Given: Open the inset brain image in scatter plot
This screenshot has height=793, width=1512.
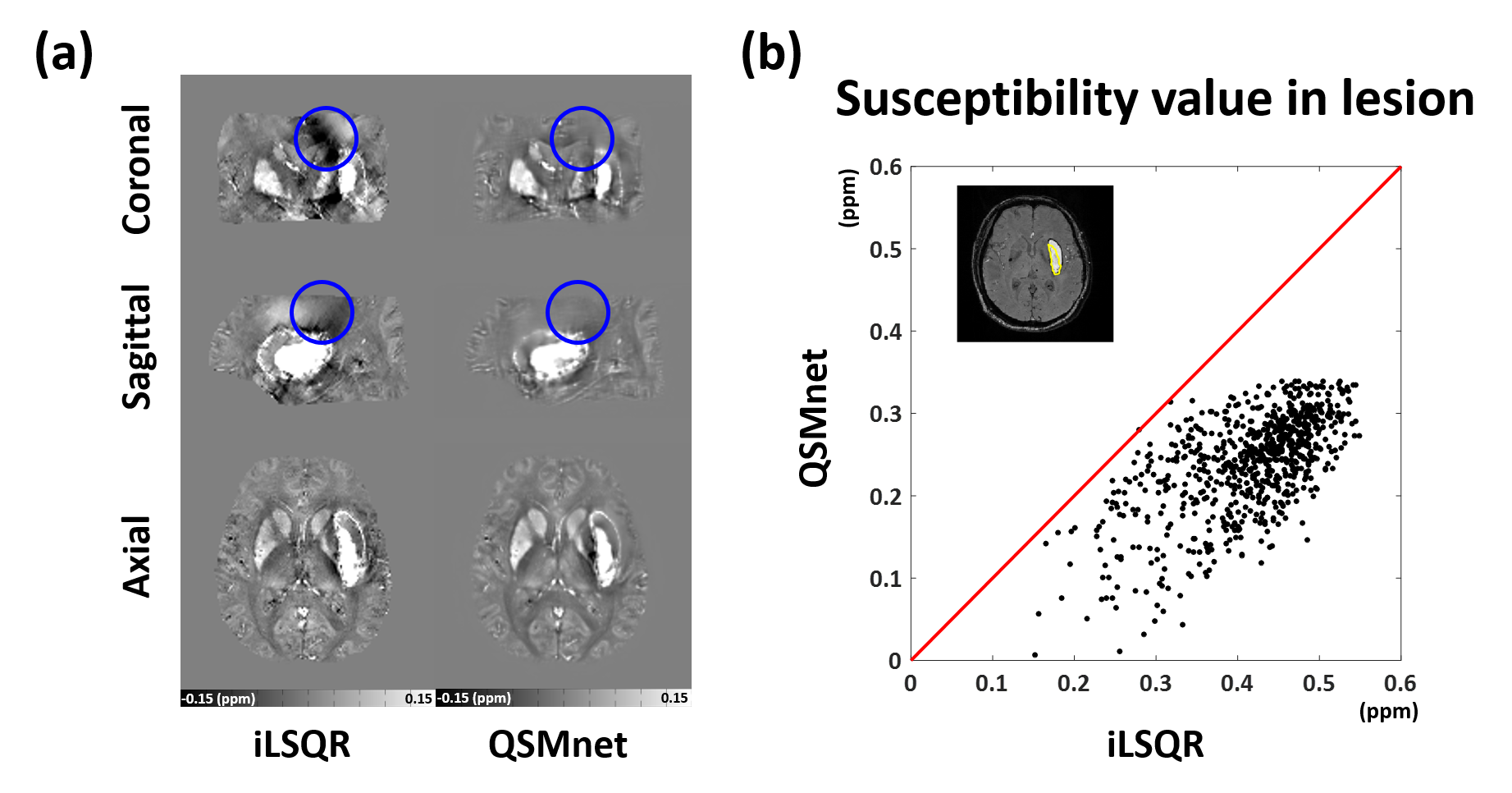Looking at the screenshot, I should tap(1035, 264).
